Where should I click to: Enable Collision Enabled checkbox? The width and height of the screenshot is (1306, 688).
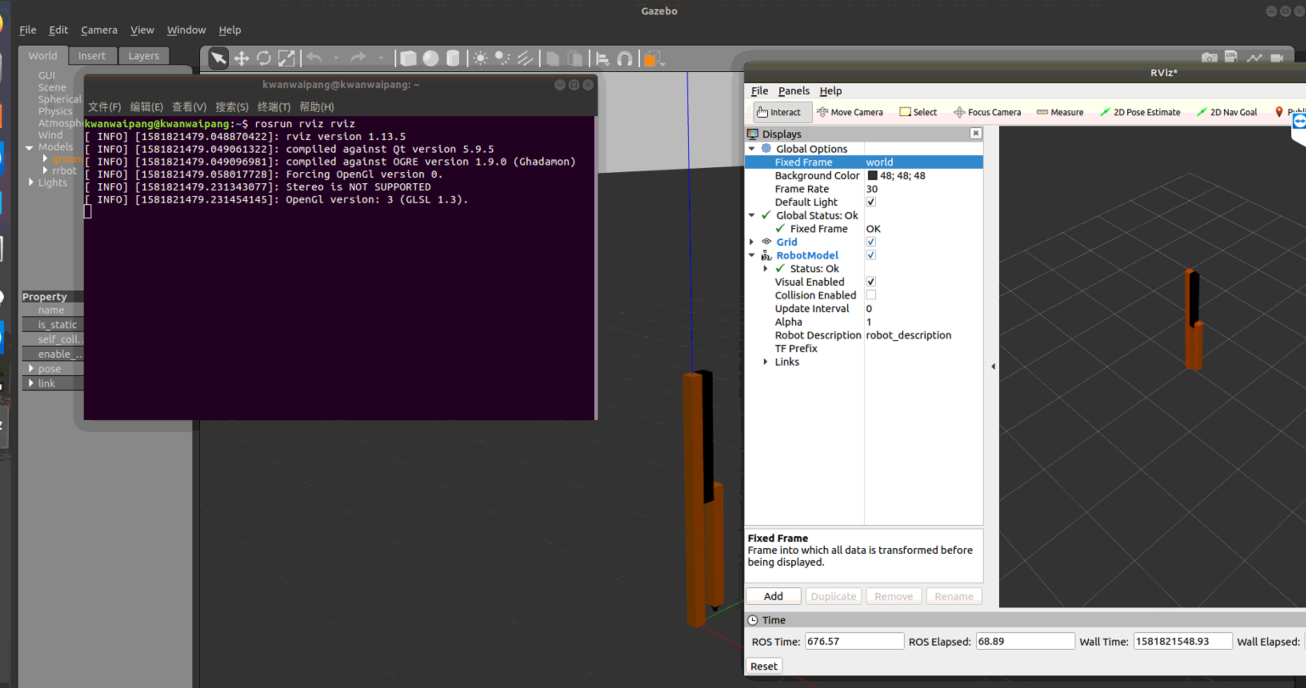871,295
